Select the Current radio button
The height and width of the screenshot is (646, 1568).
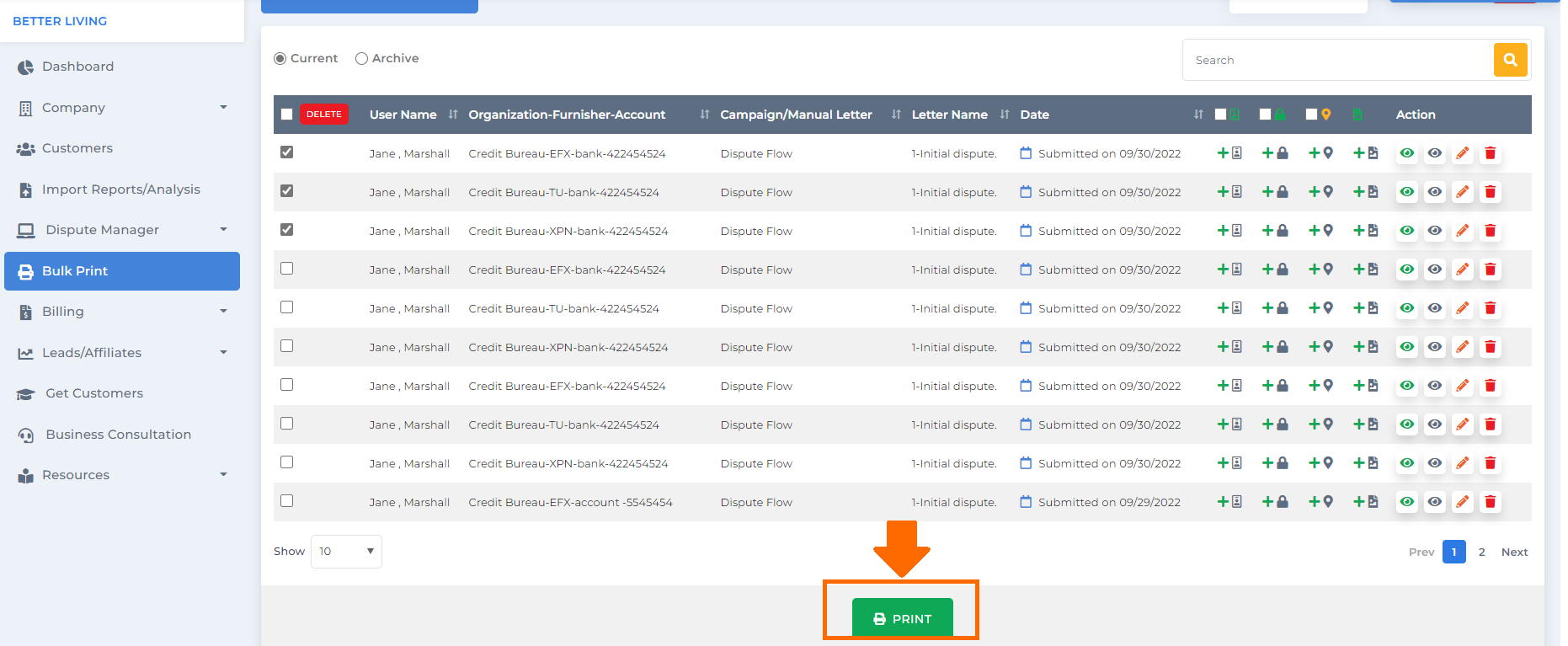(280, 59)
